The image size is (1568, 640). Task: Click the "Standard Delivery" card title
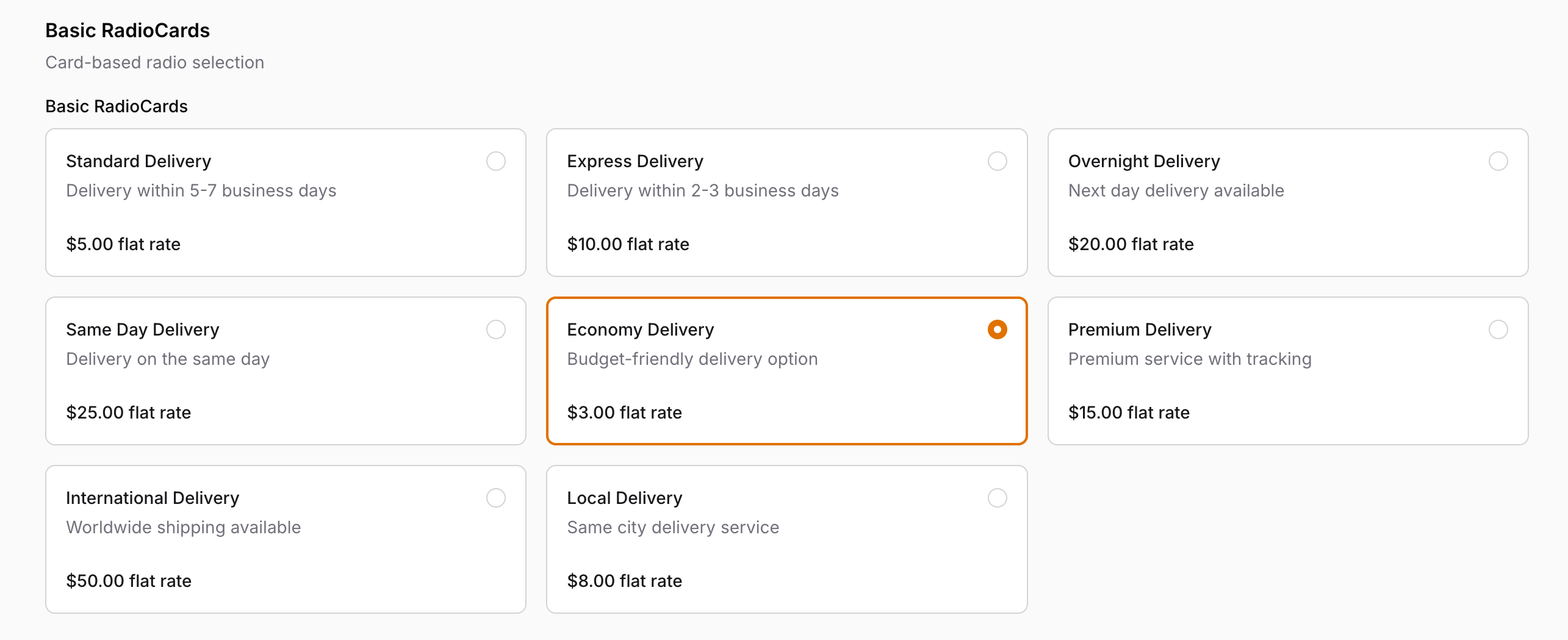click(138, 161)
